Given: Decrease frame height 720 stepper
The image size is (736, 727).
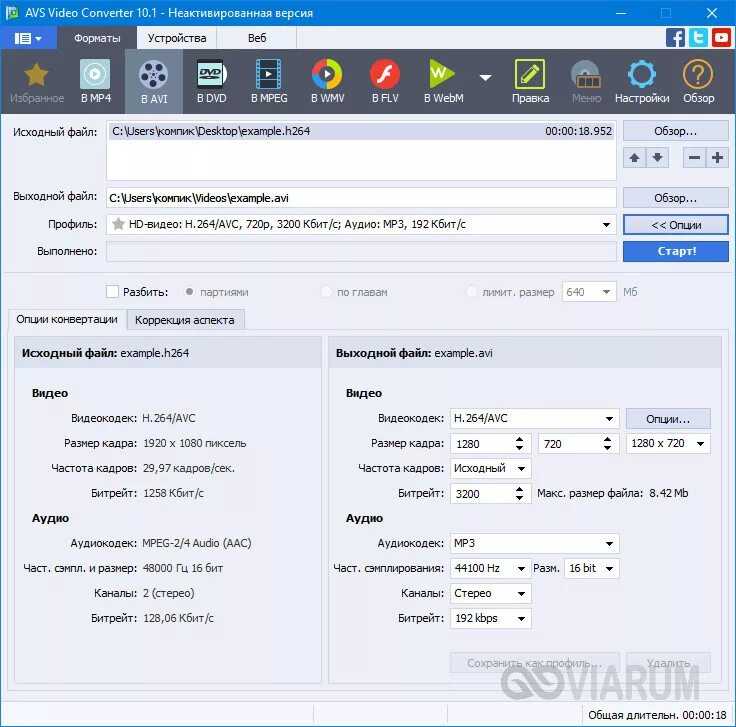Looking at the screenshot, I should [x=607, y=448].
